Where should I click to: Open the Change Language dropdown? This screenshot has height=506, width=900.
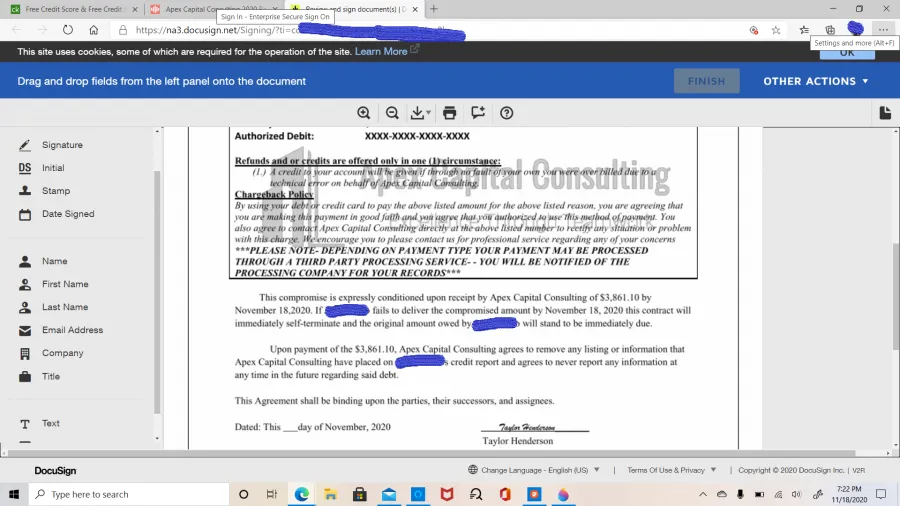pyautogui.click(x=534, y=470)
